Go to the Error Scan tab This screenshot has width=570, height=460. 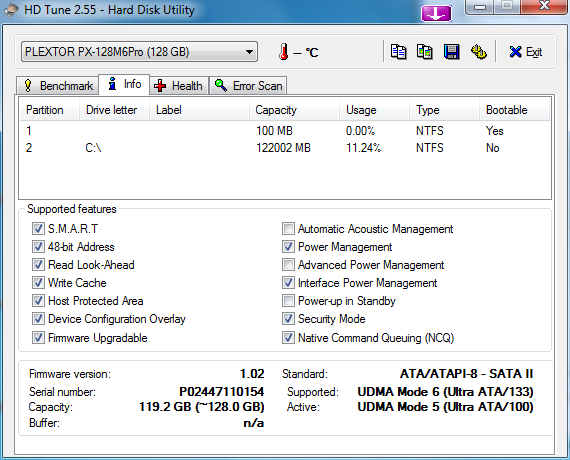pyautogui.click(x=248, y=86)
